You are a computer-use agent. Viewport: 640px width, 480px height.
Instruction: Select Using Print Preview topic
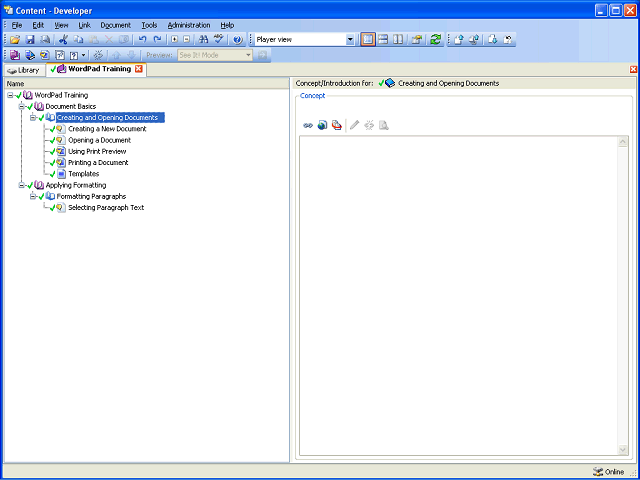pos(97,151)
